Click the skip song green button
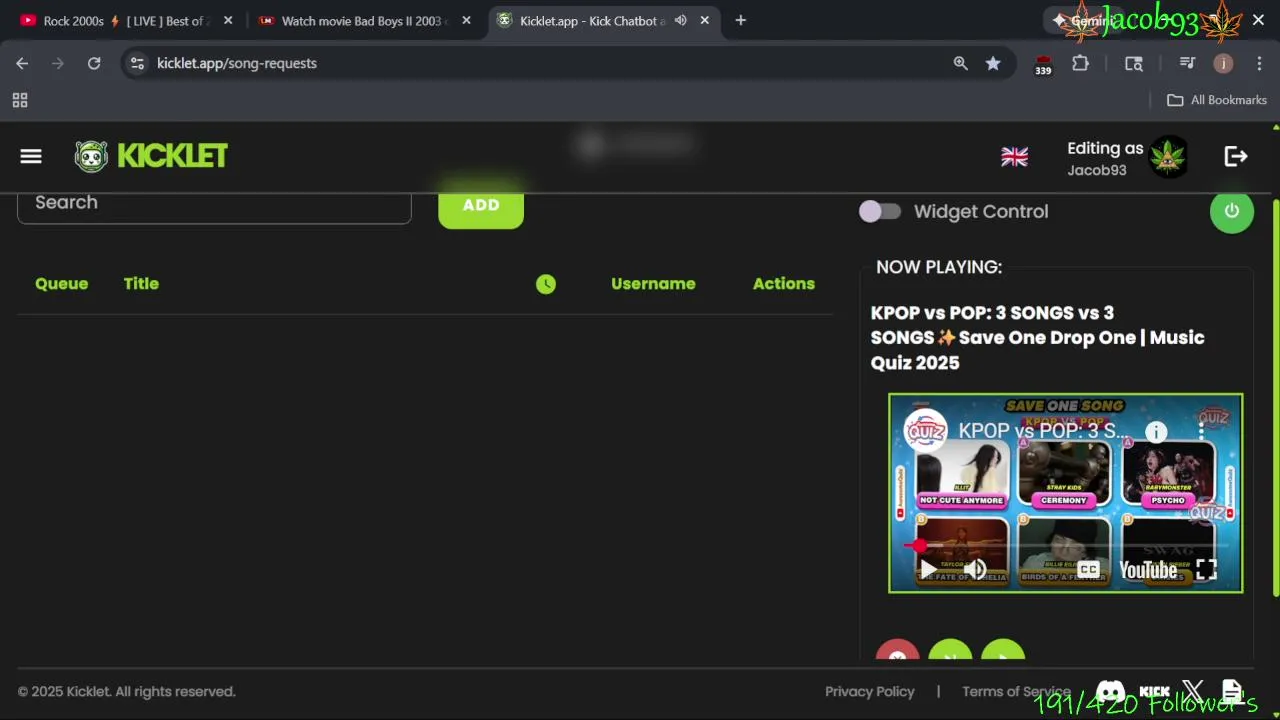The image size is (1280, 720). [950, 650]
